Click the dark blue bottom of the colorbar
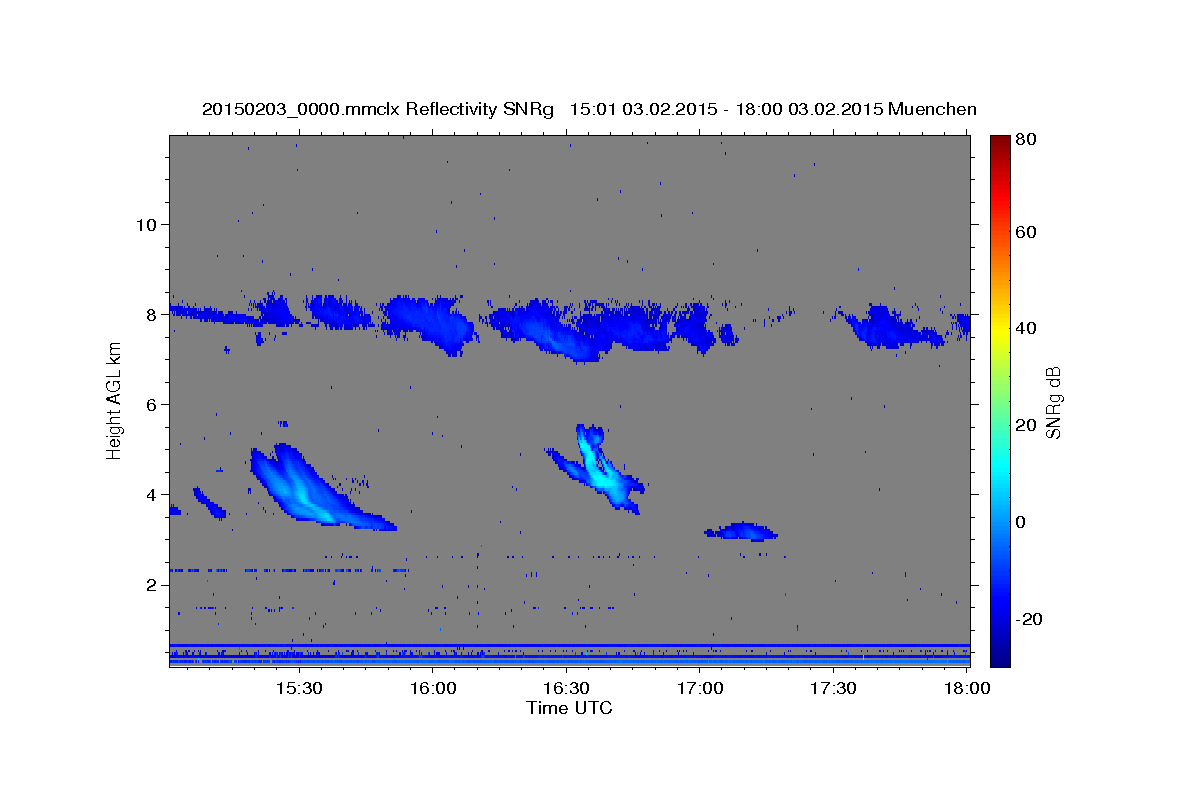This screenshot has height=800, width=1200. (999, 655)
